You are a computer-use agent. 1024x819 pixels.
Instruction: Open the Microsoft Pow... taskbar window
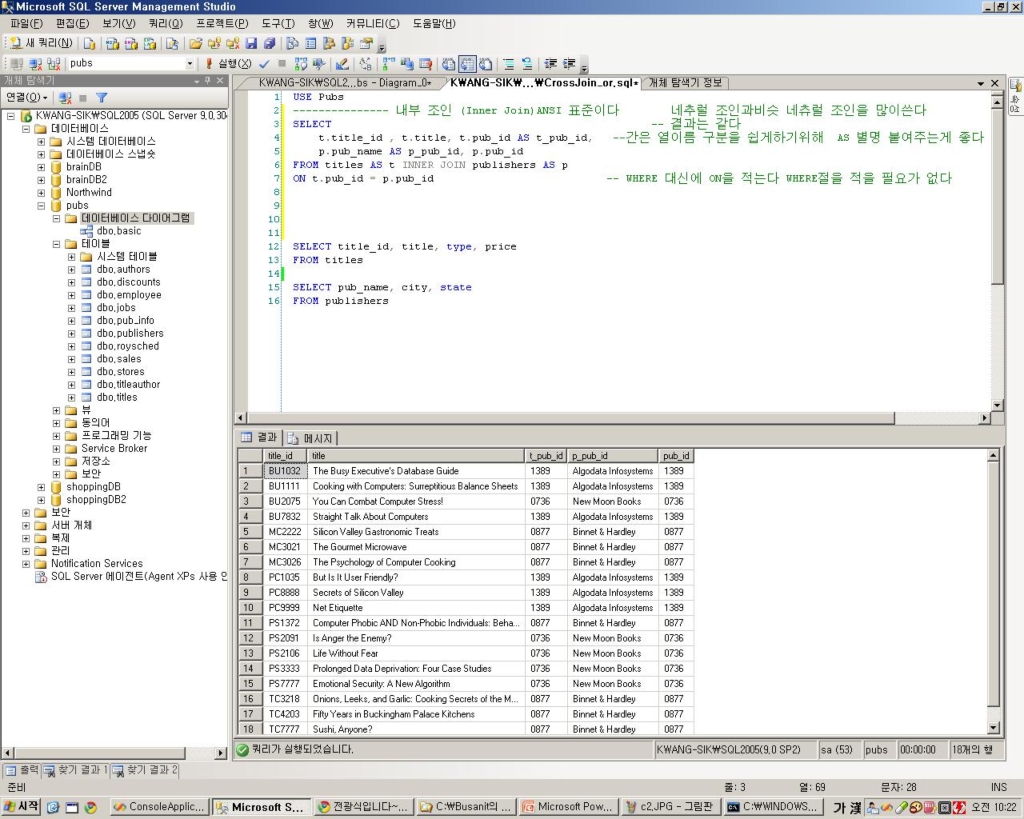click(x=568, y=808)
